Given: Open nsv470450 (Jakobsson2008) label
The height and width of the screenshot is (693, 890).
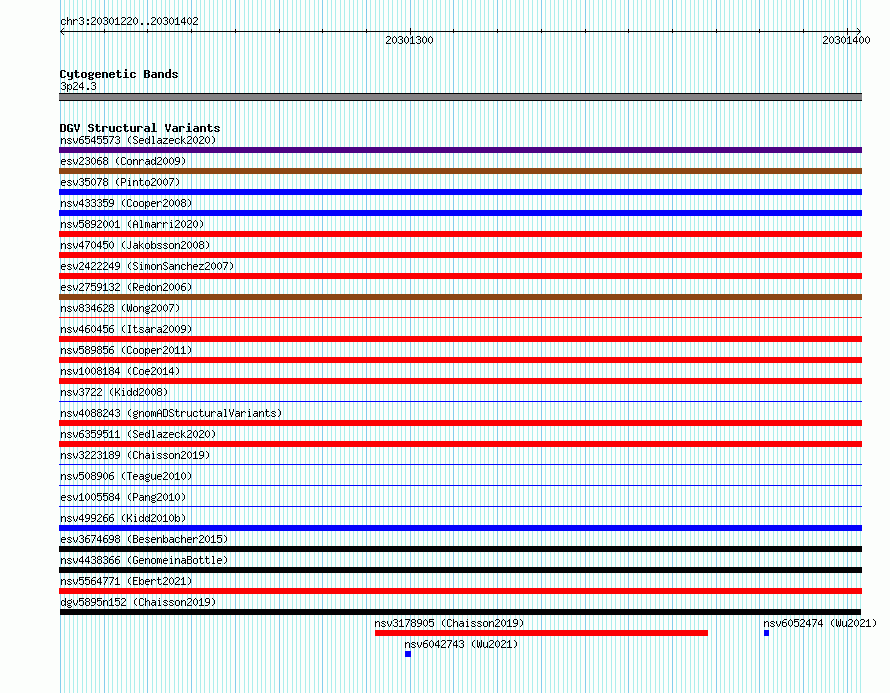Looking at the screenshot, I should click(x=135, y=245).
